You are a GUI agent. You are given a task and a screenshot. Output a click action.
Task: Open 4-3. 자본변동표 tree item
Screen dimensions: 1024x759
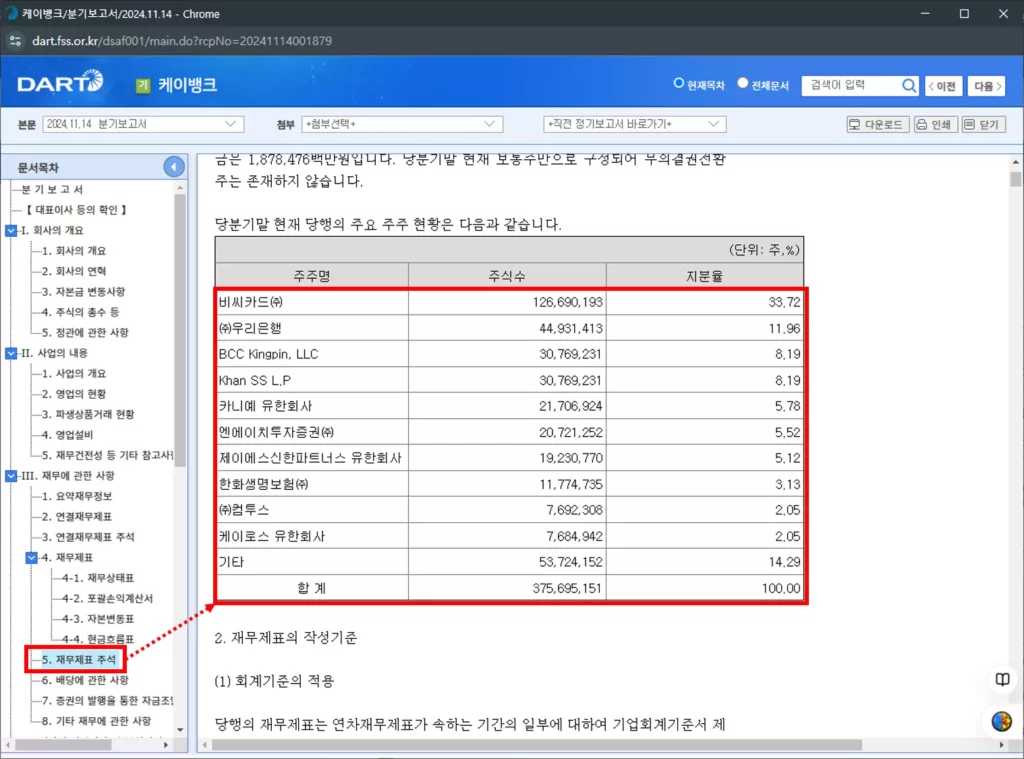98,619
